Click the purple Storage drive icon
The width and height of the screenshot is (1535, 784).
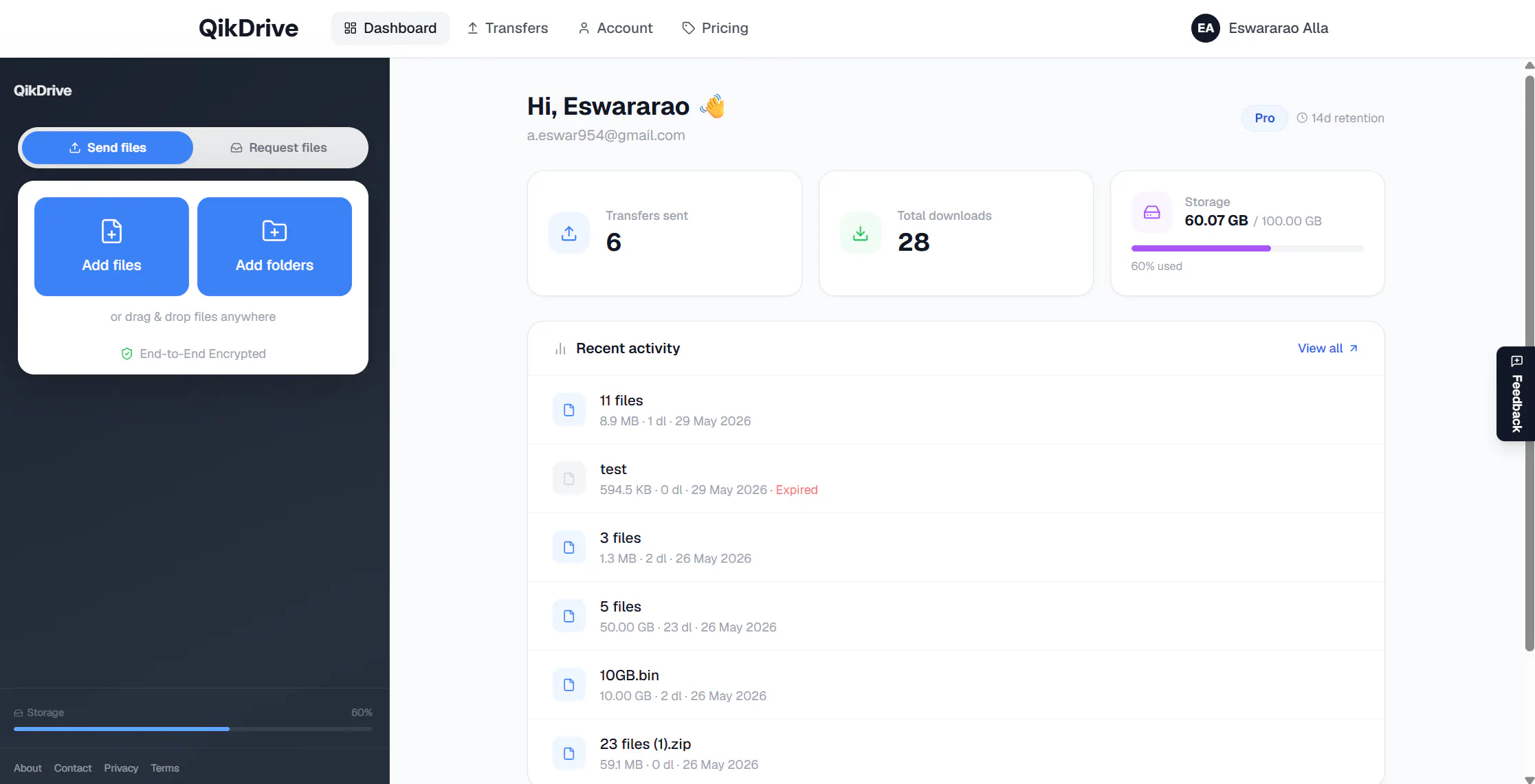click(1152, 212)
